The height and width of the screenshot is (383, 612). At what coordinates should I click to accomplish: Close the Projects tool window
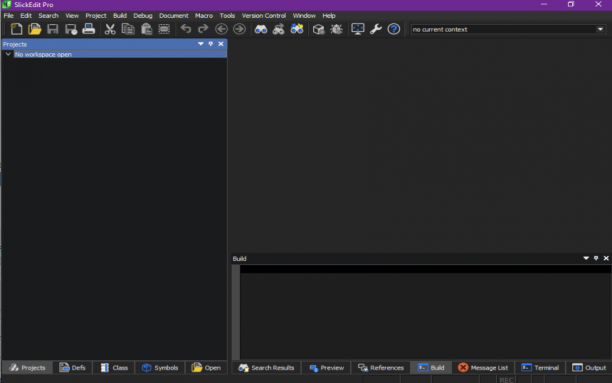(x=221, y=44)
